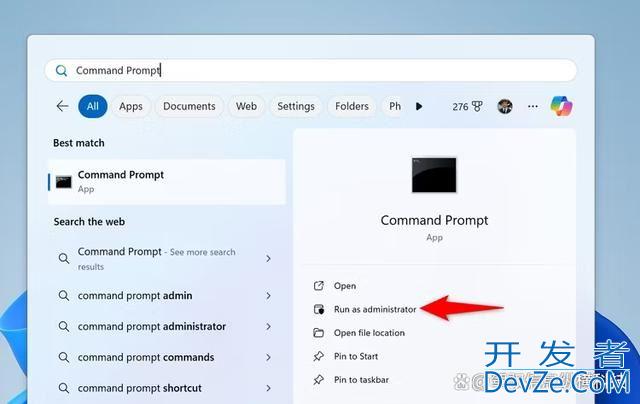This screenshot has width=640, height=404.
Task: Click the search magnifier icon in search box
Action: click(61, 71)
